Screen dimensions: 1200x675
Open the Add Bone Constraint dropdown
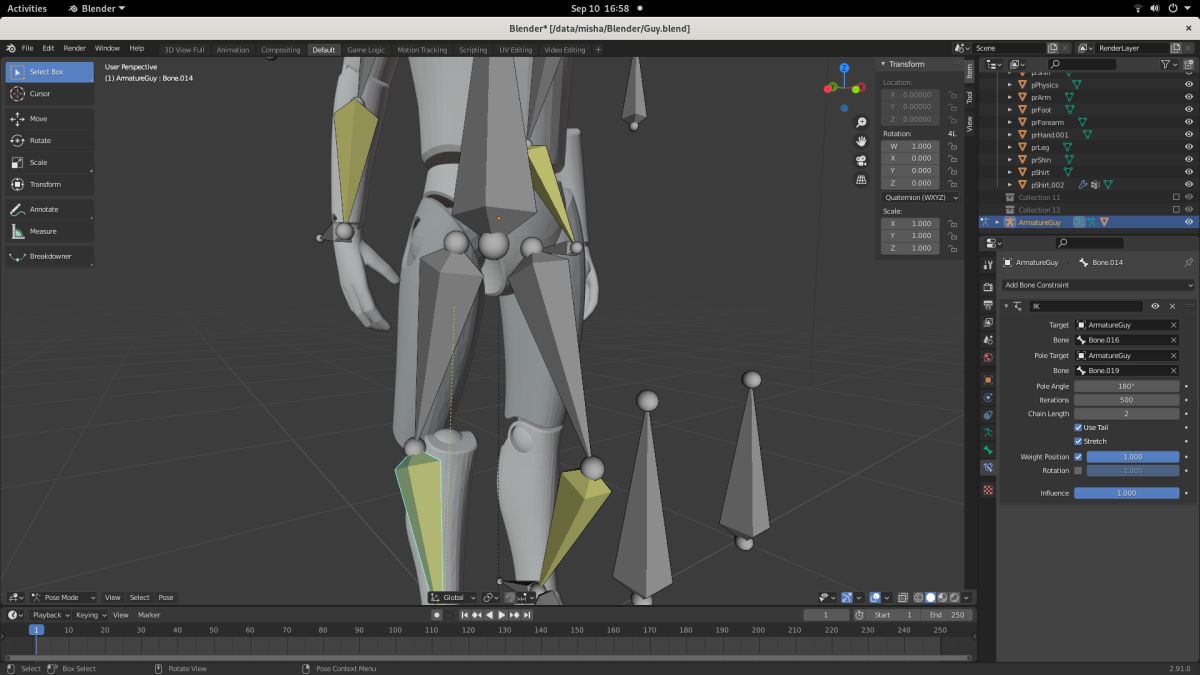click(1098, 285)
